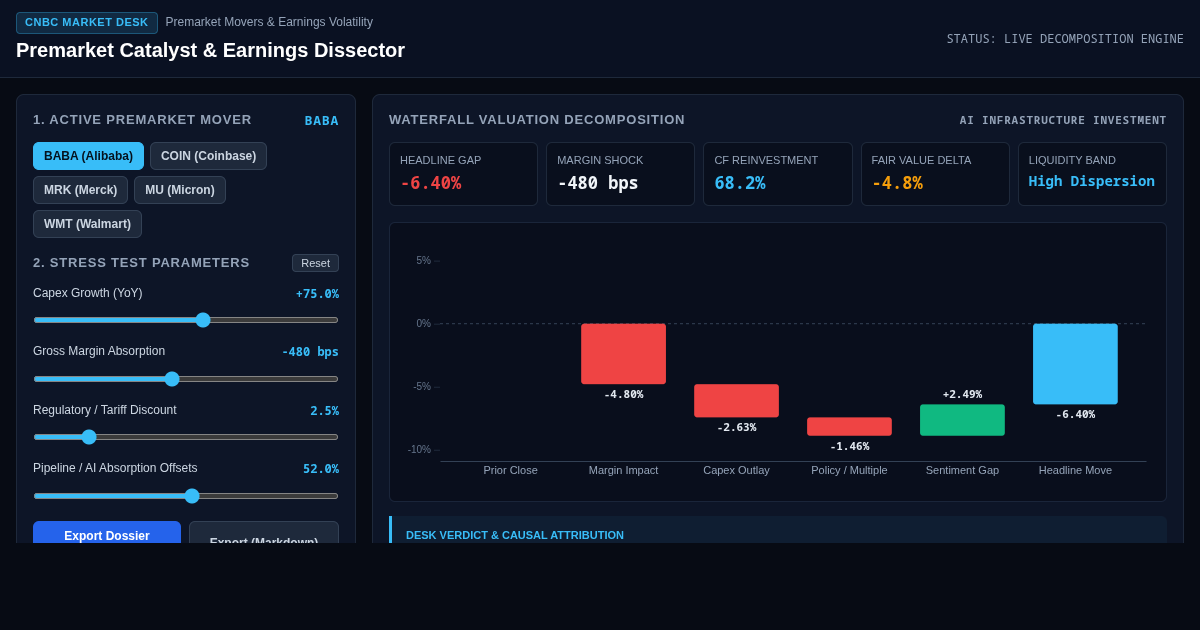Adjust the Gross Margin Absorption slider
The image size is (1200, 630).
coord(186,379)
